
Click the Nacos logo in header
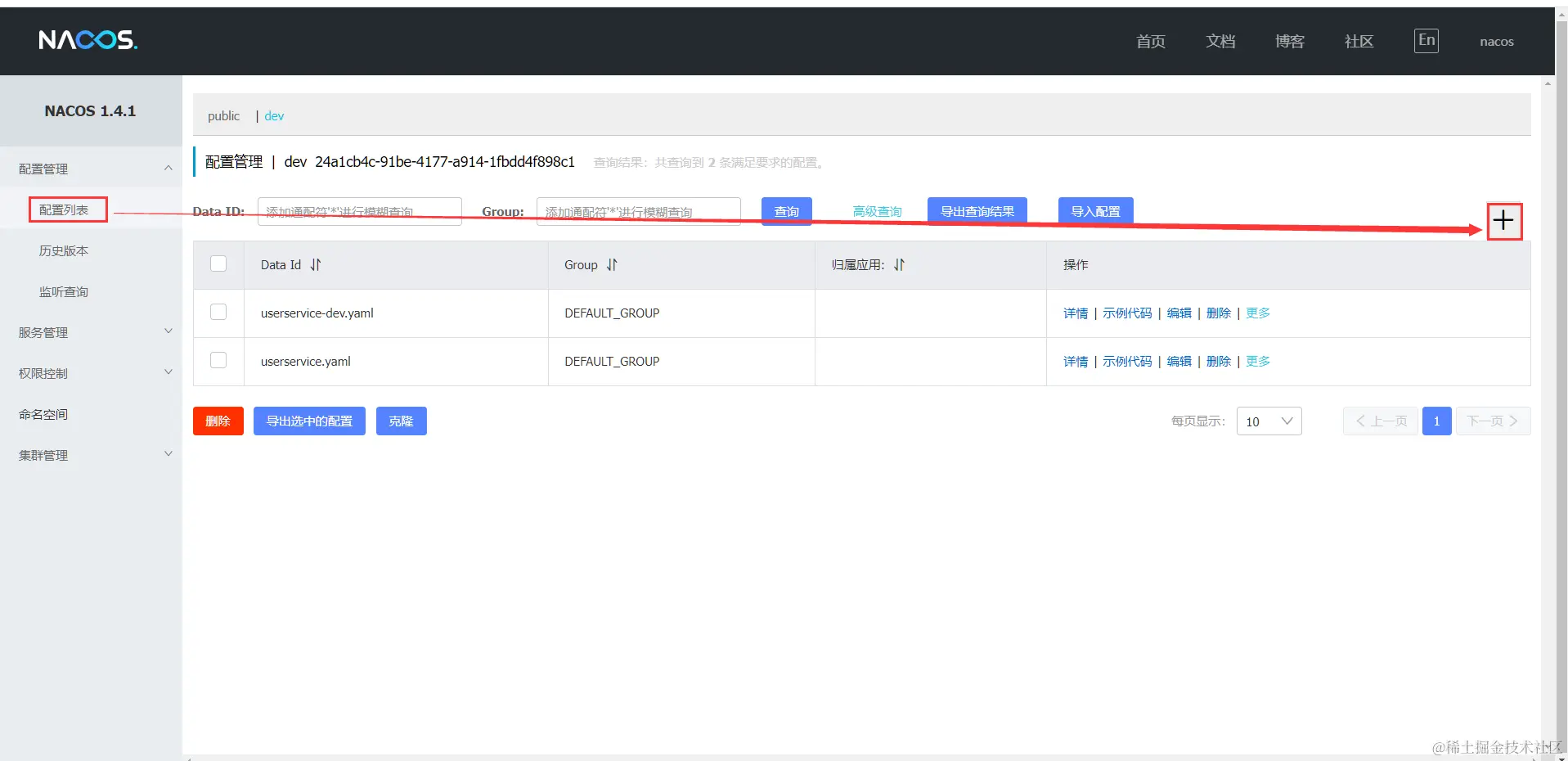tap(88, 40)
